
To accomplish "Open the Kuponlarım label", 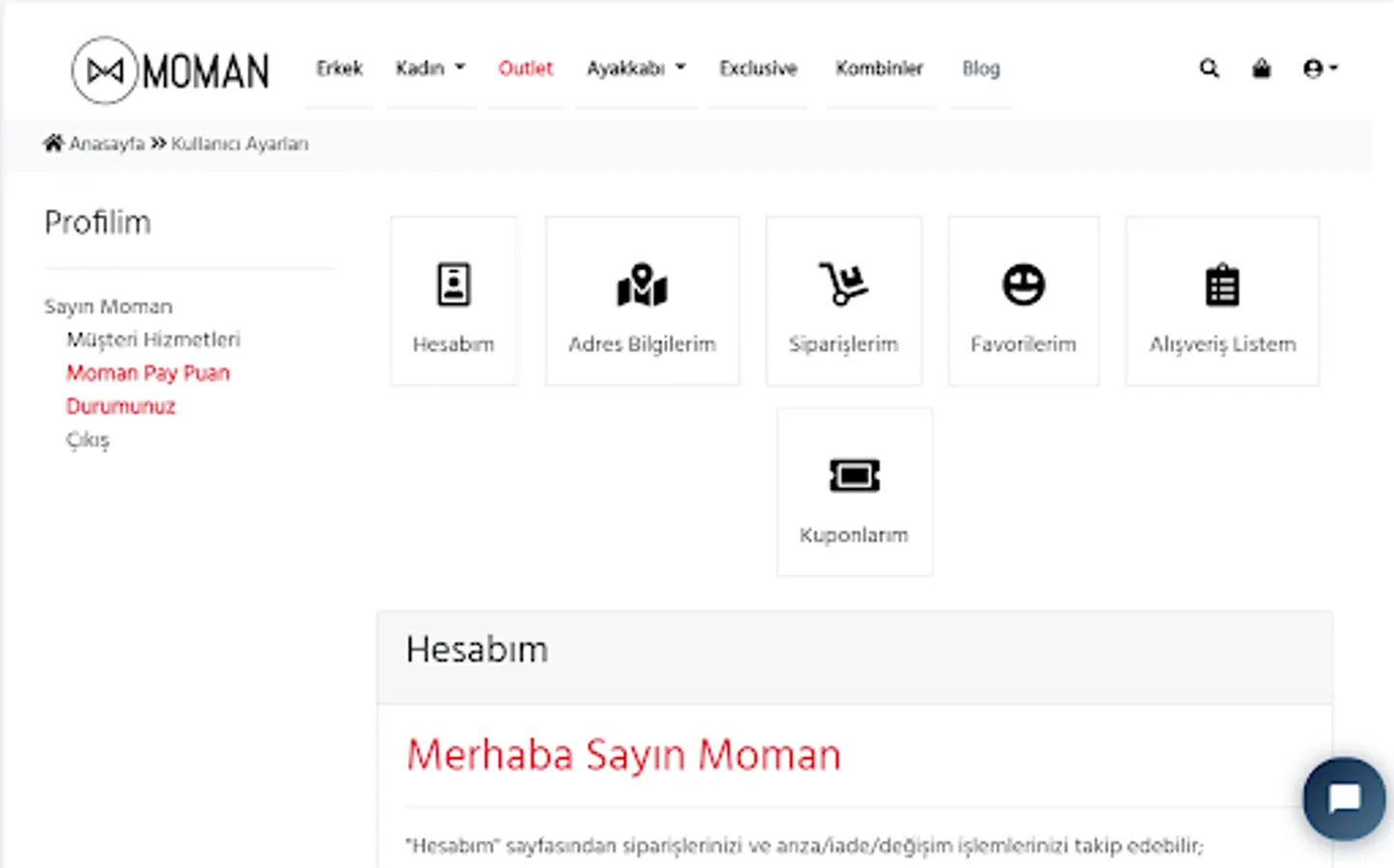I will [855, 535].
